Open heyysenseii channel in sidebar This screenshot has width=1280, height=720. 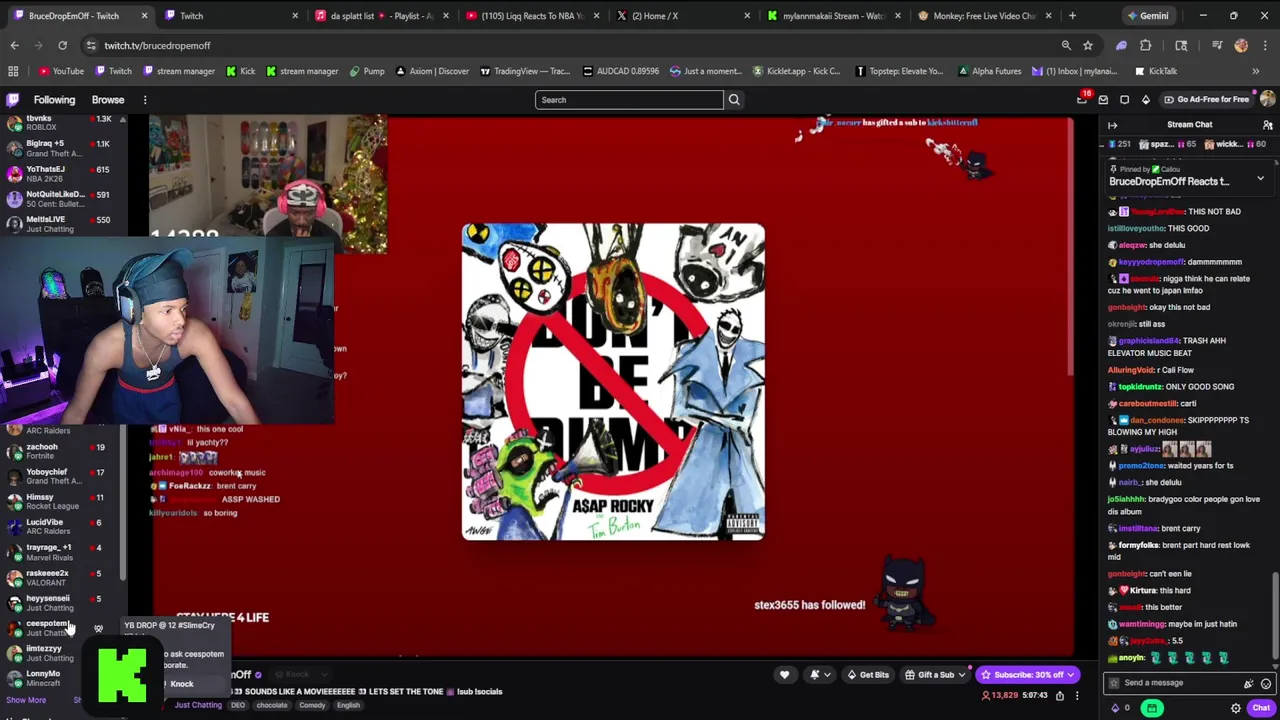tap(60, 603)
